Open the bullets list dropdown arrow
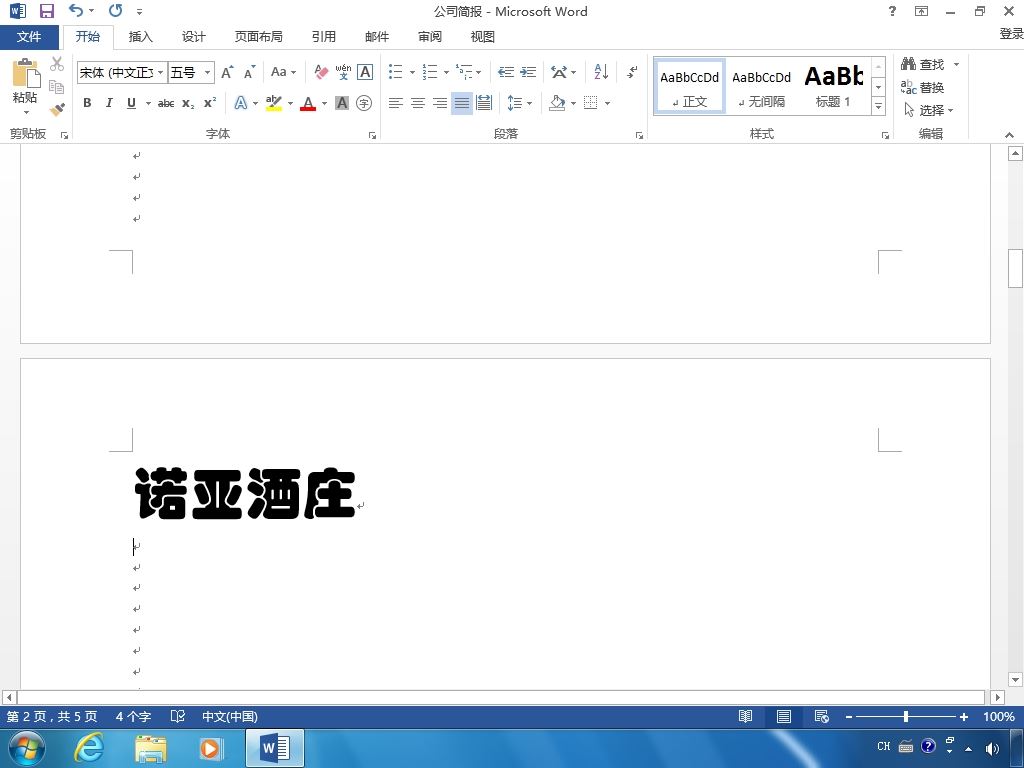The width and height of the screenshot is (1024, 768). [x=412, y=72]
